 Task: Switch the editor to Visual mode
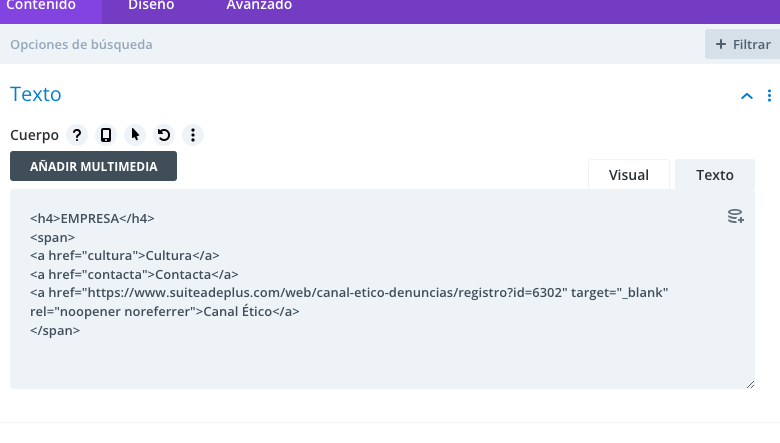(x=629, y=174)
